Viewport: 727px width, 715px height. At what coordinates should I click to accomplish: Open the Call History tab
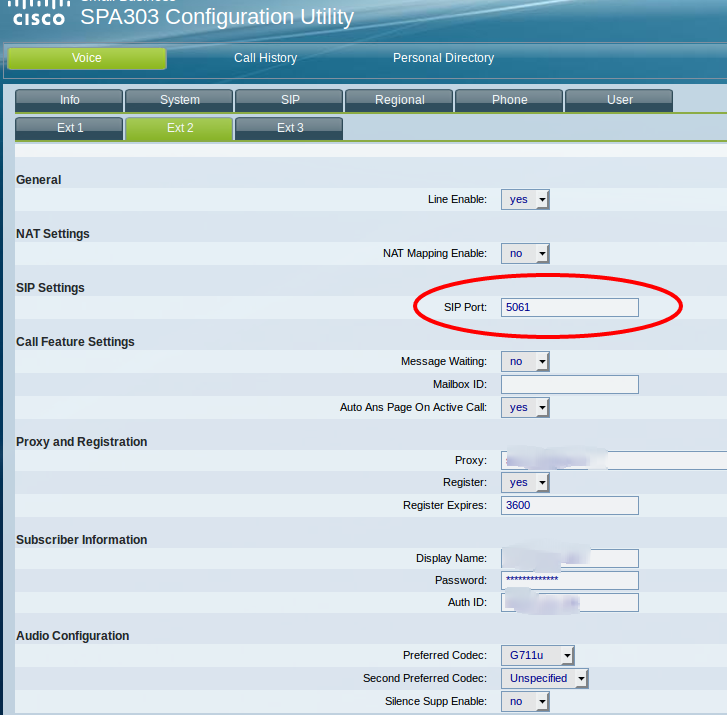[265, 58]
